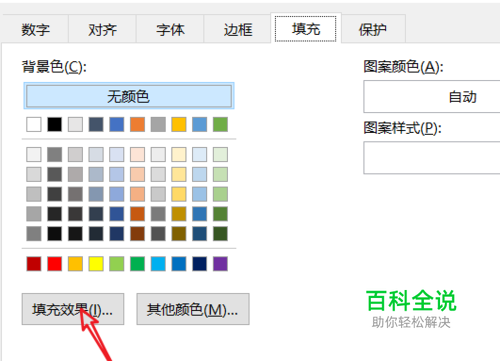
Task: Open the 边框 tab
Action: 238,29
